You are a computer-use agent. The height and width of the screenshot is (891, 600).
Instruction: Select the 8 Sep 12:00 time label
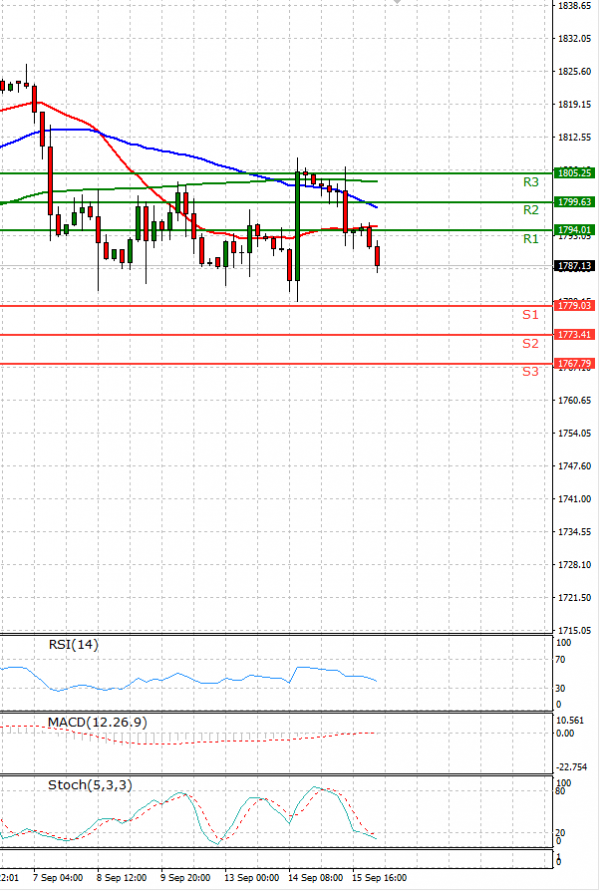tap(122, 878)
